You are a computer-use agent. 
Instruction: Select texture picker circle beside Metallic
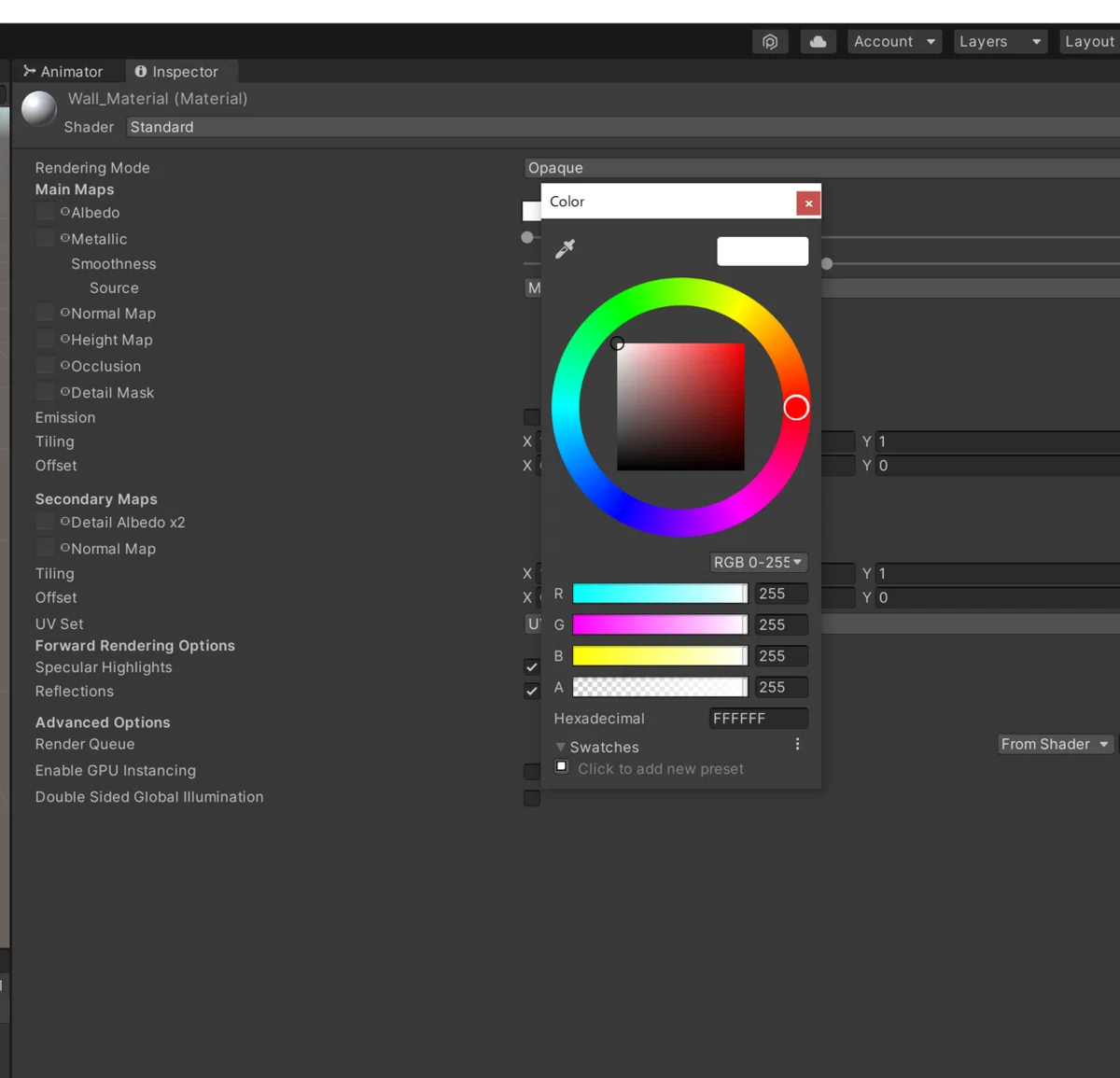tap(65, 238)
